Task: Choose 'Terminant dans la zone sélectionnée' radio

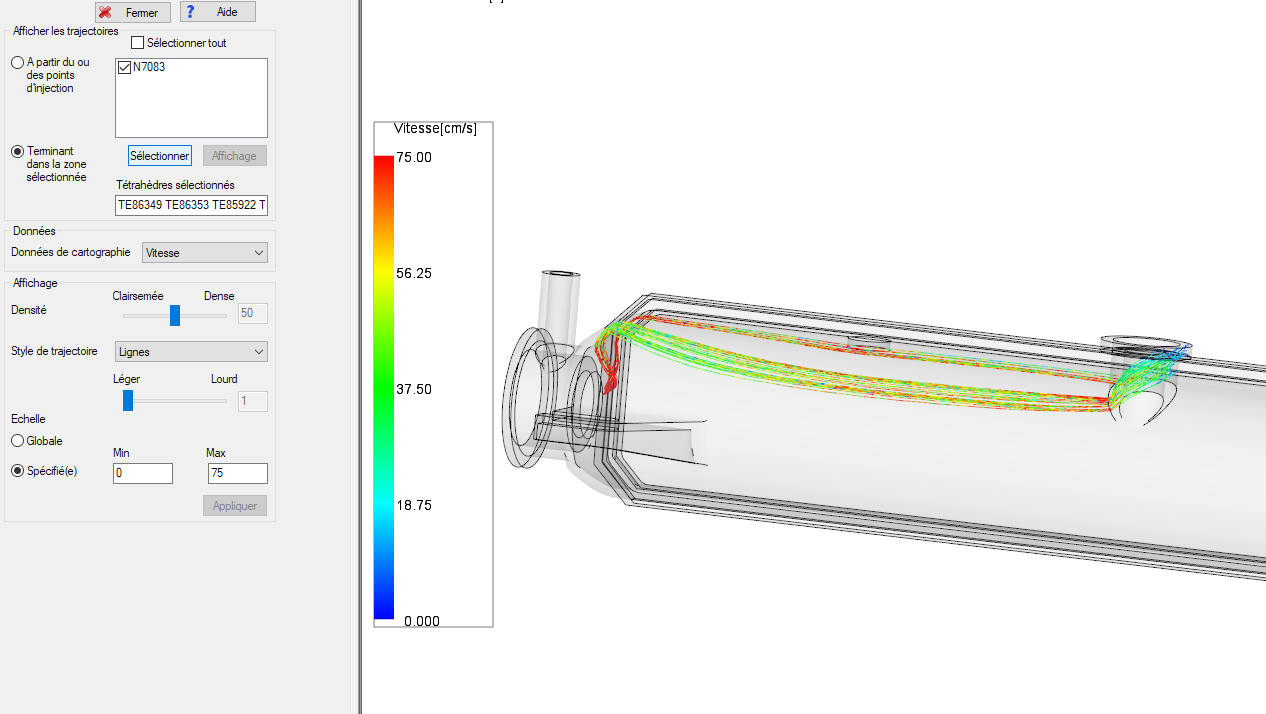Action: pyautogui.click(x=18, y=152)
